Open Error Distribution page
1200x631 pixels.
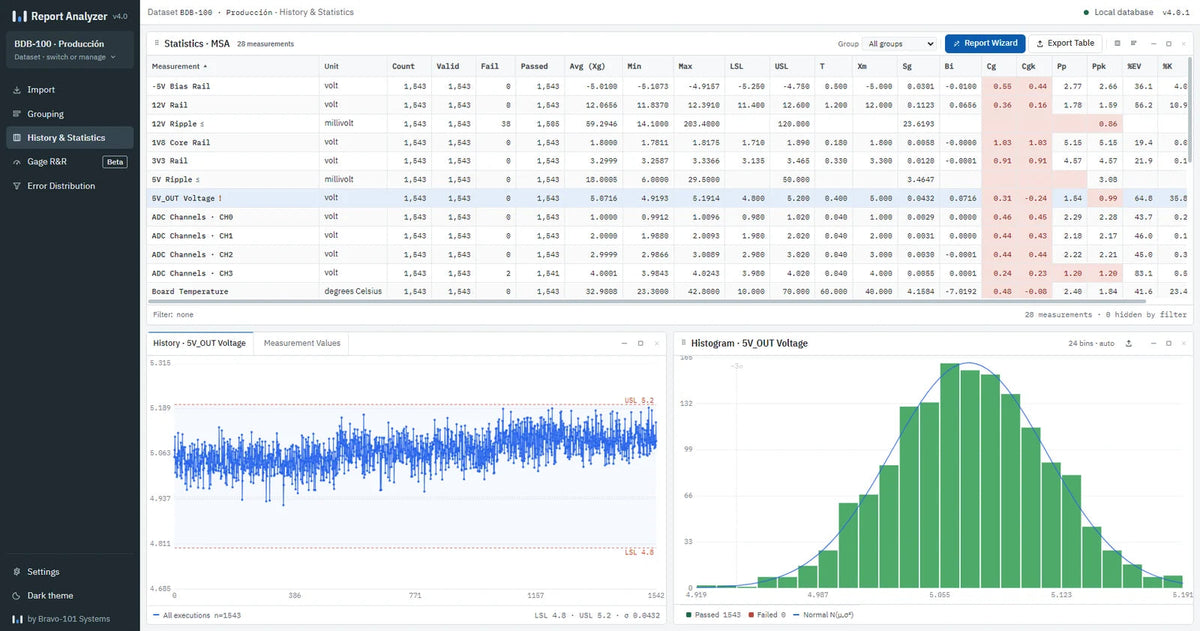click(x=69, y=186)
